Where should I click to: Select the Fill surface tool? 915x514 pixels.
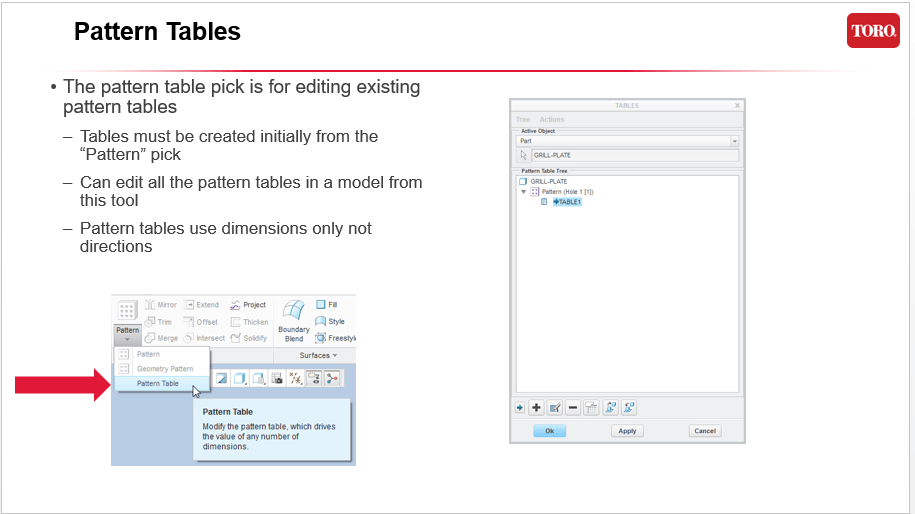click(327, 305)
